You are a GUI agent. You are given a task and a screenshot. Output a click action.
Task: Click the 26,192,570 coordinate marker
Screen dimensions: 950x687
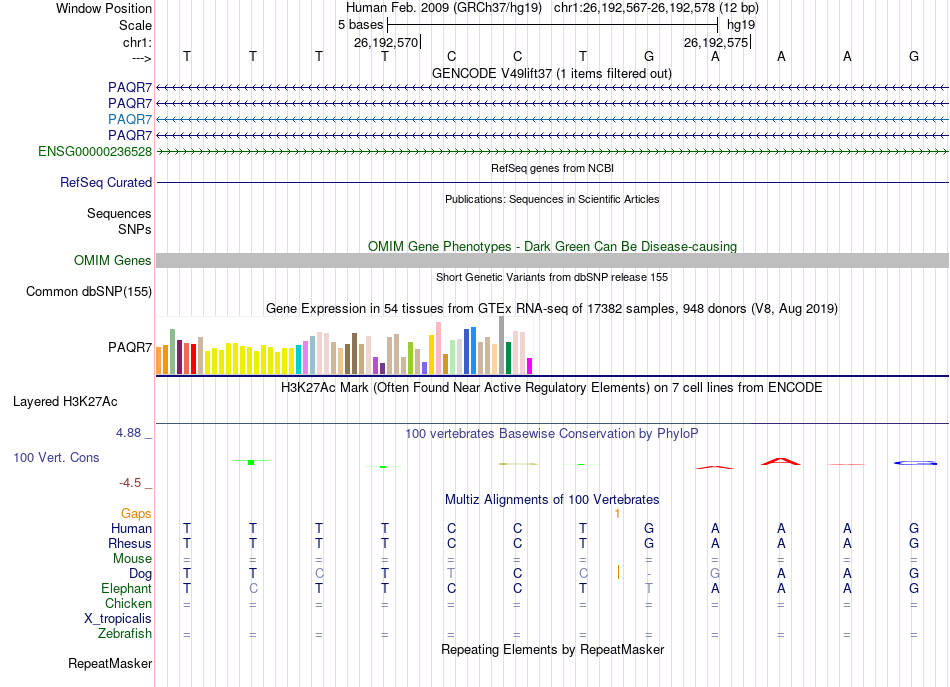click(x=386, y=42)
